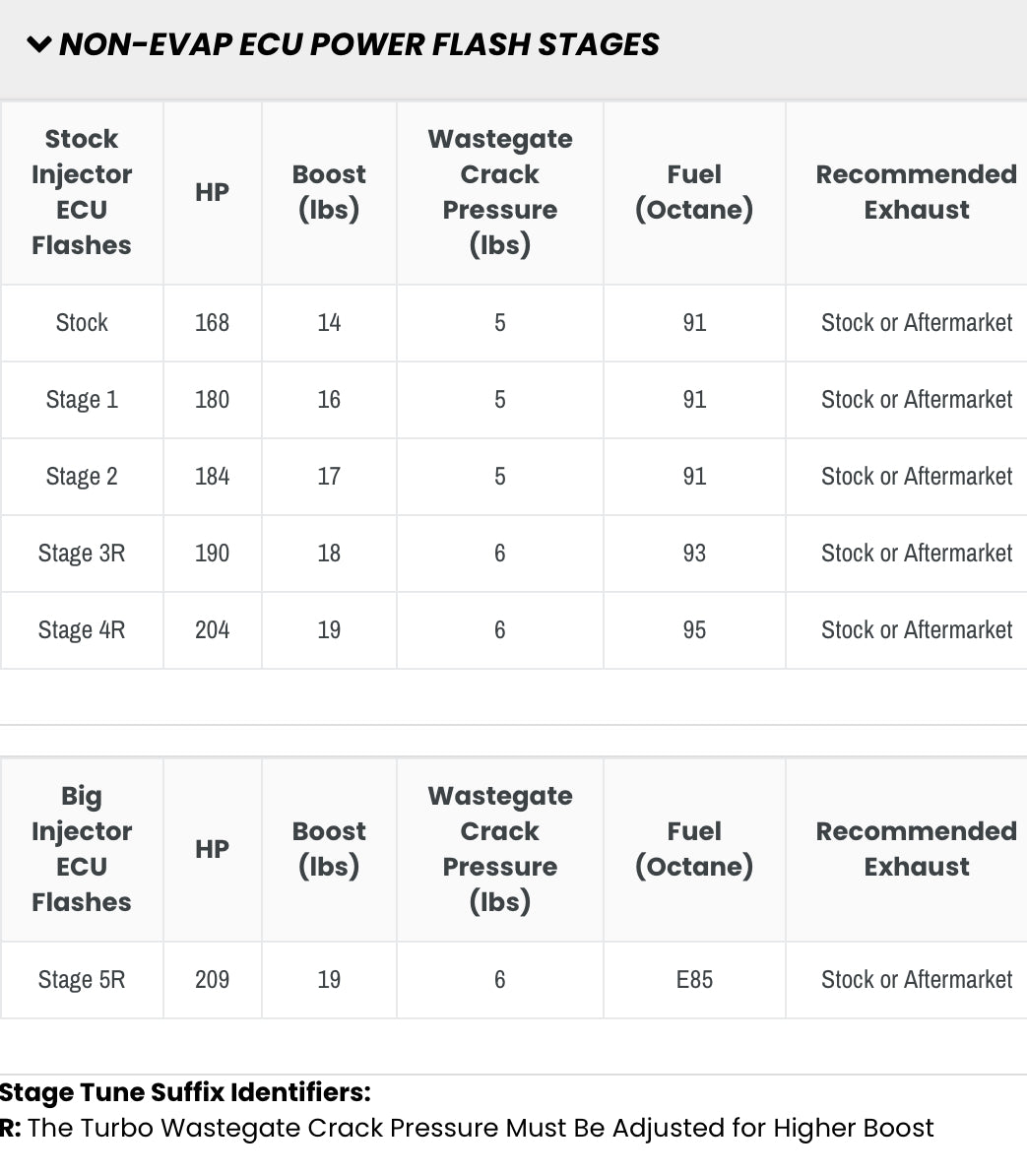Select the E85 fuel cell
The image size is (1027, 1176).
pyautogui.click(x=694, y=980)
